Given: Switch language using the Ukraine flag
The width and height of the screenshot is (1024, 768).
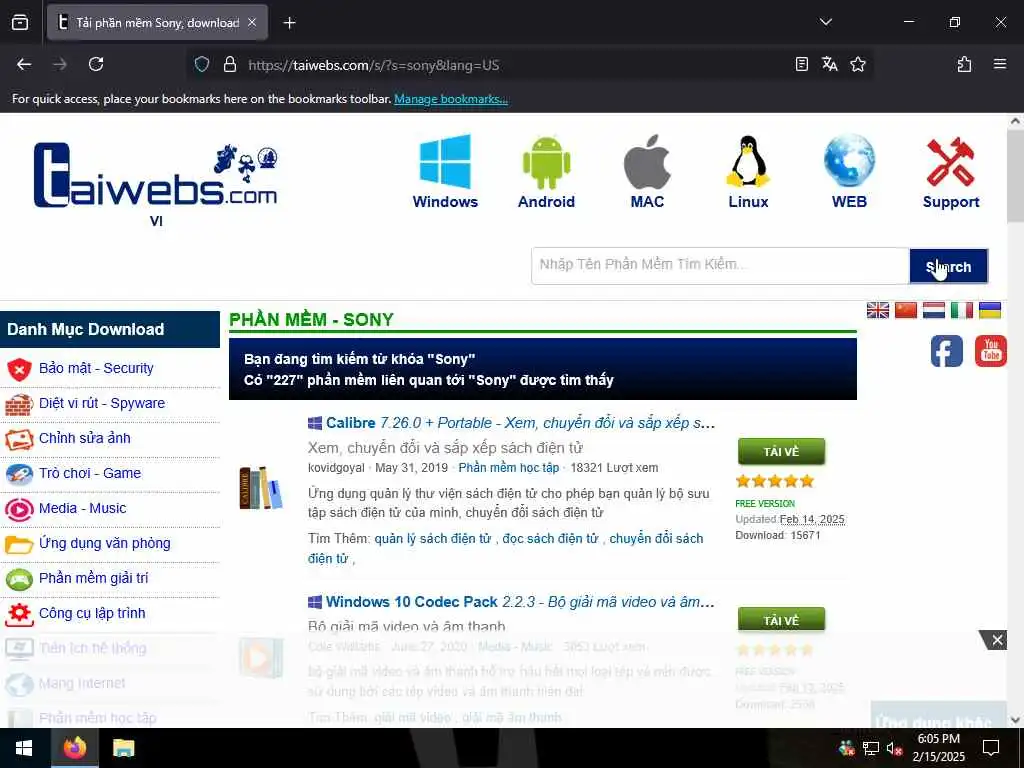Looking at the screenshot, I should pos(990,310).
